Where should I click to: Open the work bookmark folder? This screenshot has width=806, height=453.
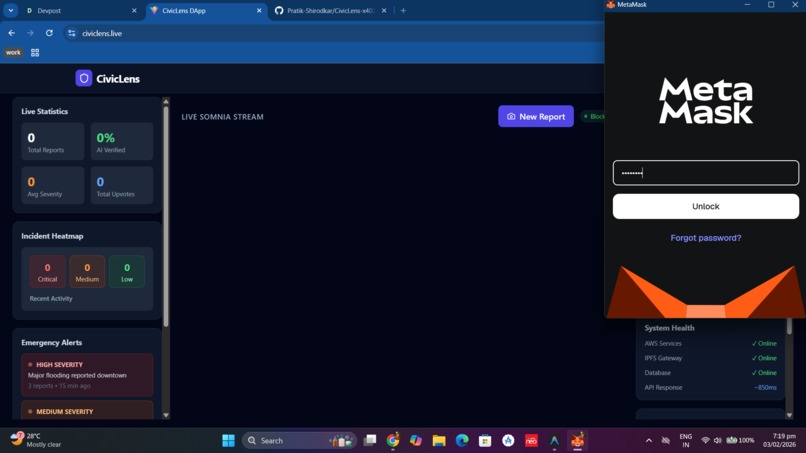[x=13, y=52]
